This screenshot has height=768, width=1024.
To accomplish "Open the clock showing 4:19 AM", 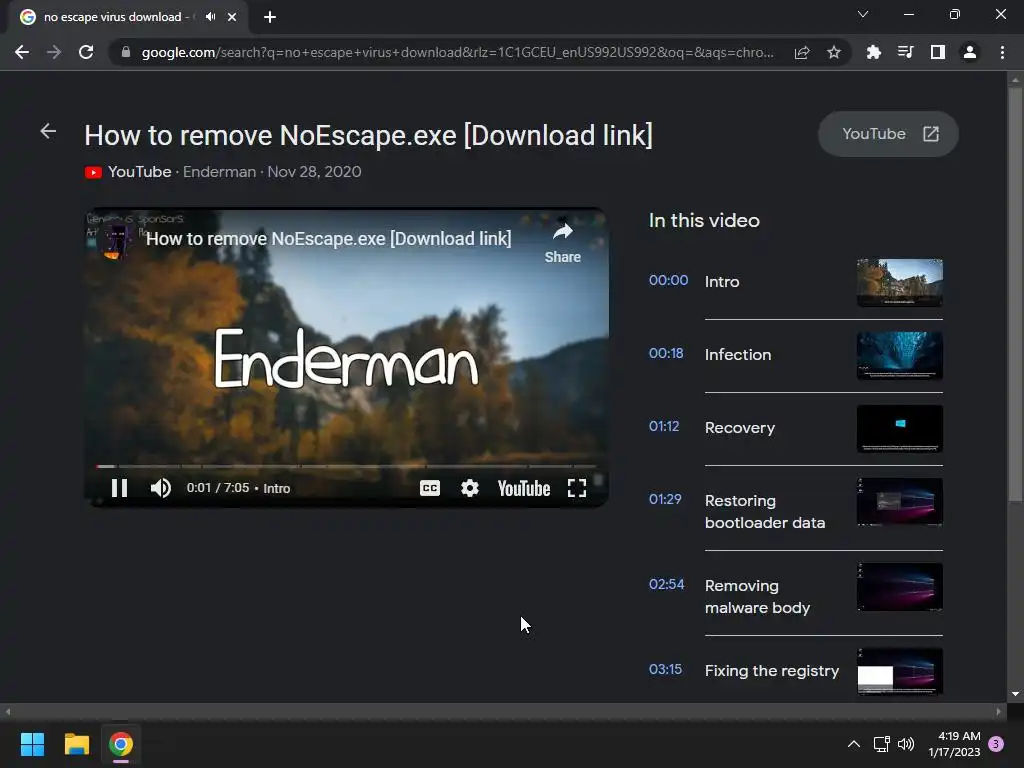I will (x=954, y=744).
